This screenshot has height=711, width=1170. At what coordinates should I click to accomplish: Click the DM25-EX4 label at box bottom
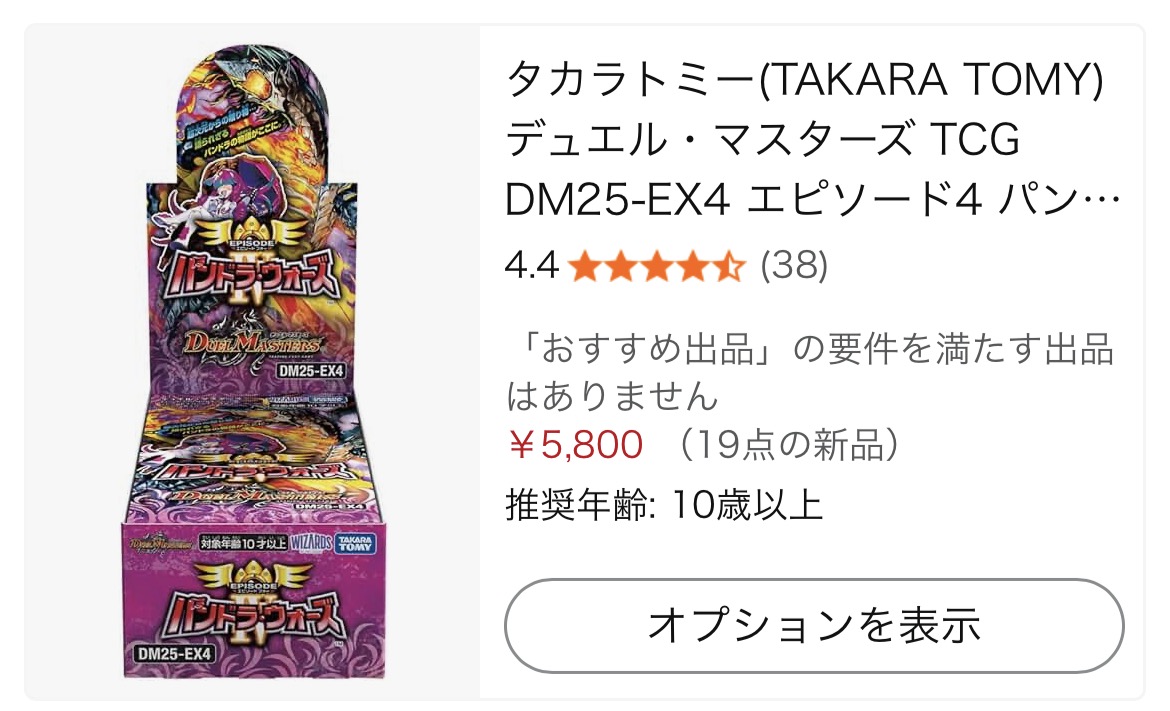[x=175, y=654]
